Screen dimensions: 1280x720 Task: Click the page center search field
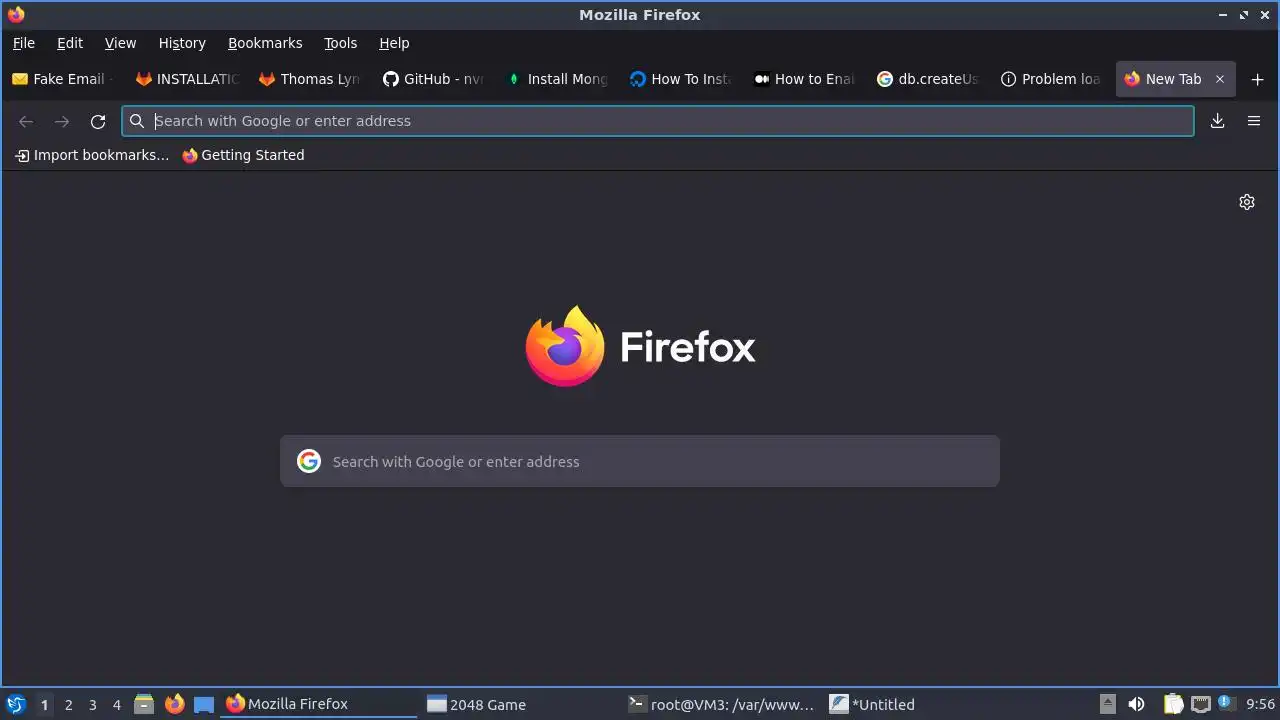pyautogui.click(x=640, y=461)
